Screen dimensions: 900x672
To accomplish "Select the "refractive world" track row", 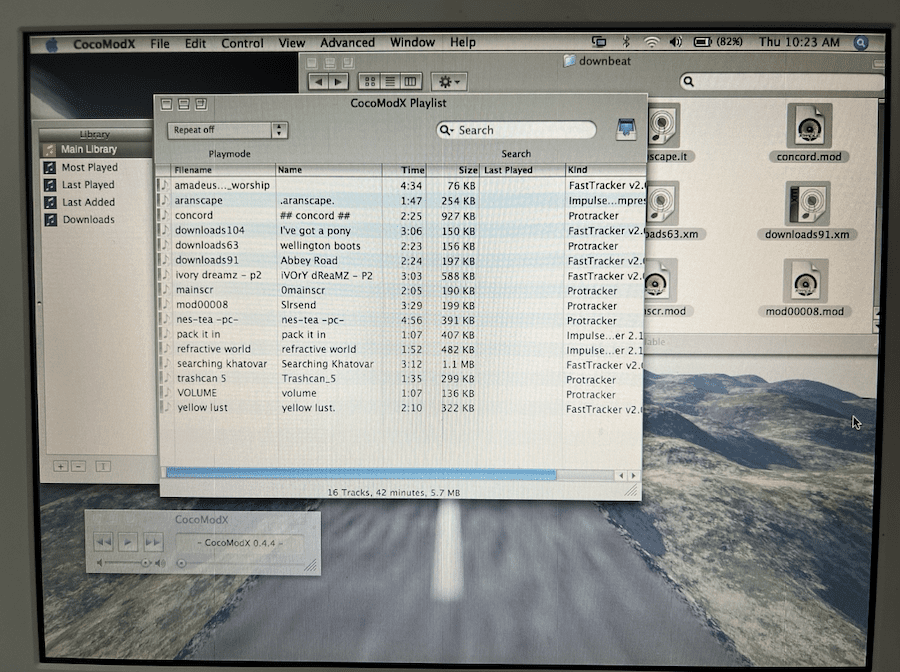I will point(401,349).
